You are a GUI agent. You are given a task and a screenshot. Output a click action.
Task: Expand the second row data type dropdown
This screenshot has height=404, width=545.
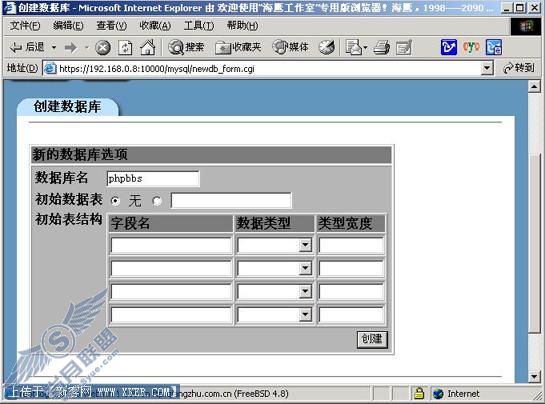click(x=305, y=268)
